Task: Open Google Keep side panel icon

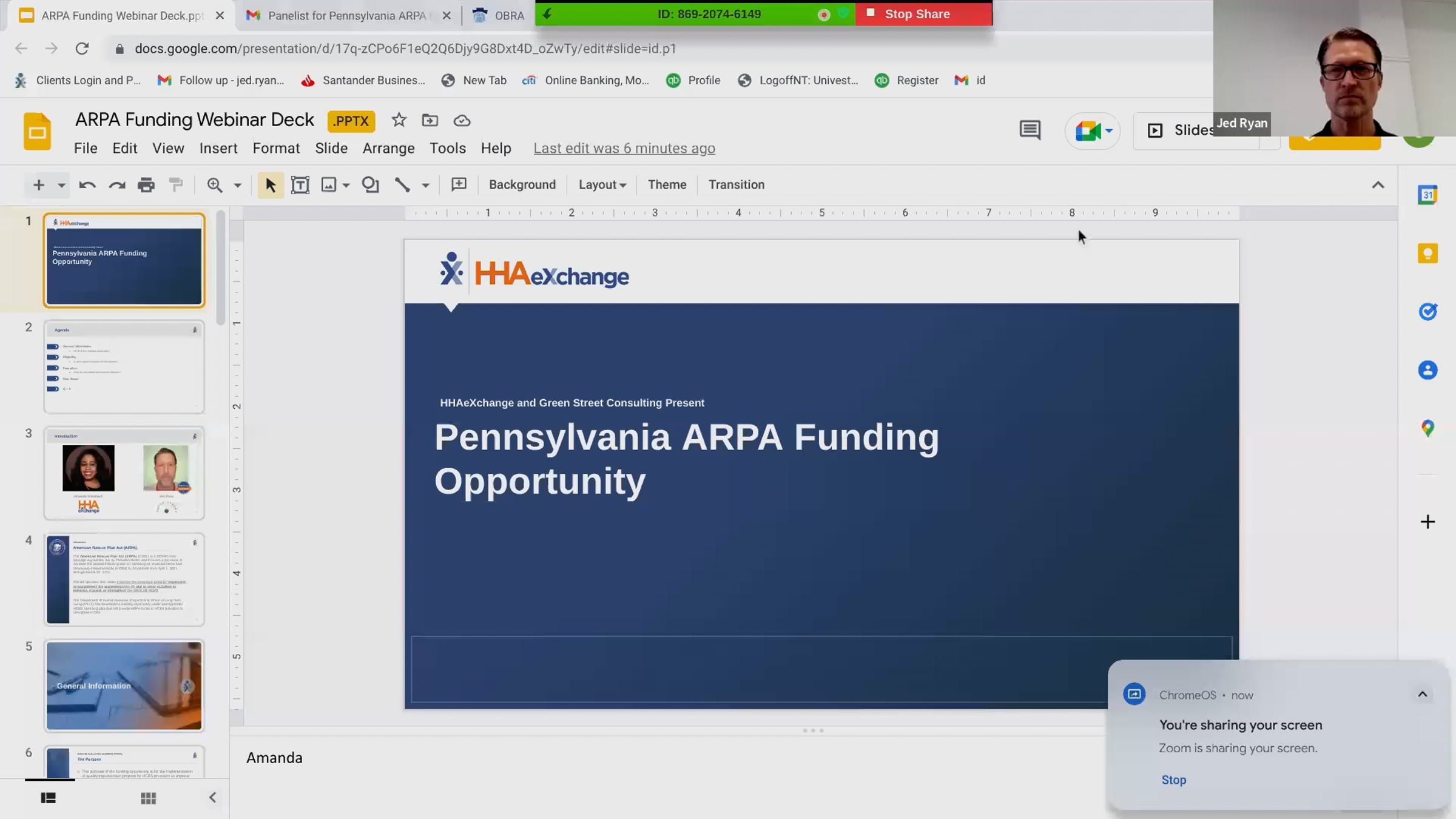Action: pyautogui.click(x=1427, y=254)
